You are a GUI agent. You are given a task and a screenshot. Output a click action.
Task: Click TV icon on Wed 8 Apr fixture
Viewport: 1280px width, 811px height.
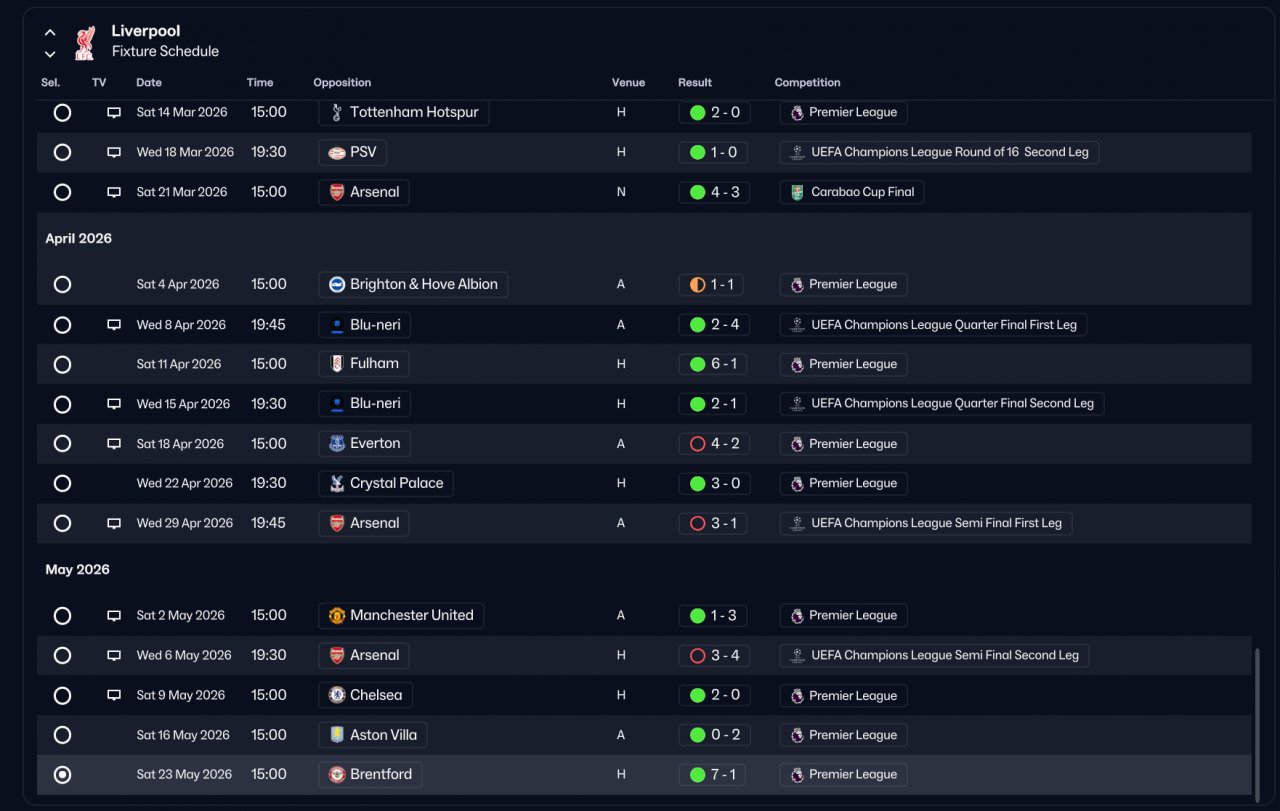pos(114,325)
